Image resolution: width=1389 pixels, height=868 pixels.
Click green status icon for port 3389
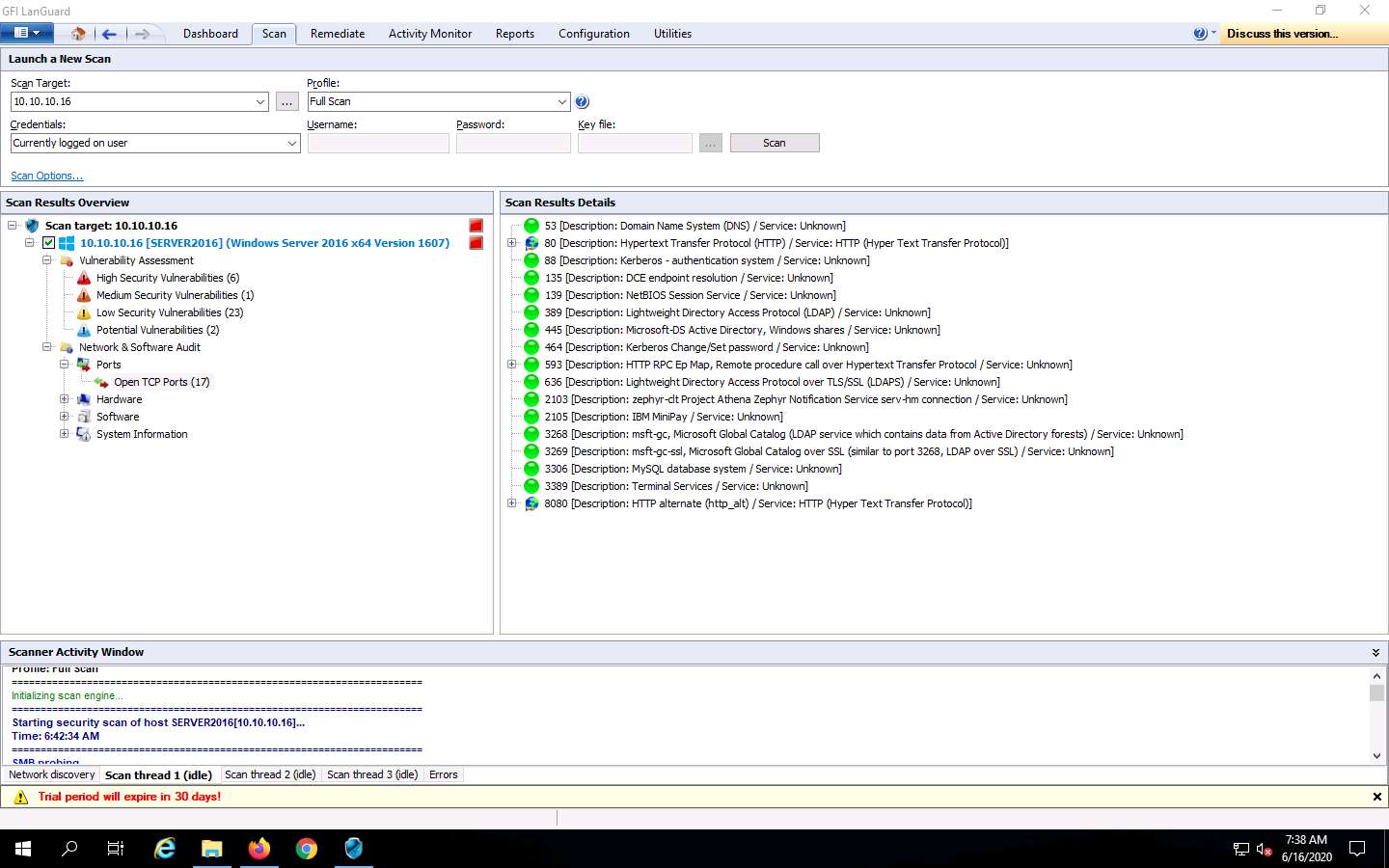(x=531, y=486)
